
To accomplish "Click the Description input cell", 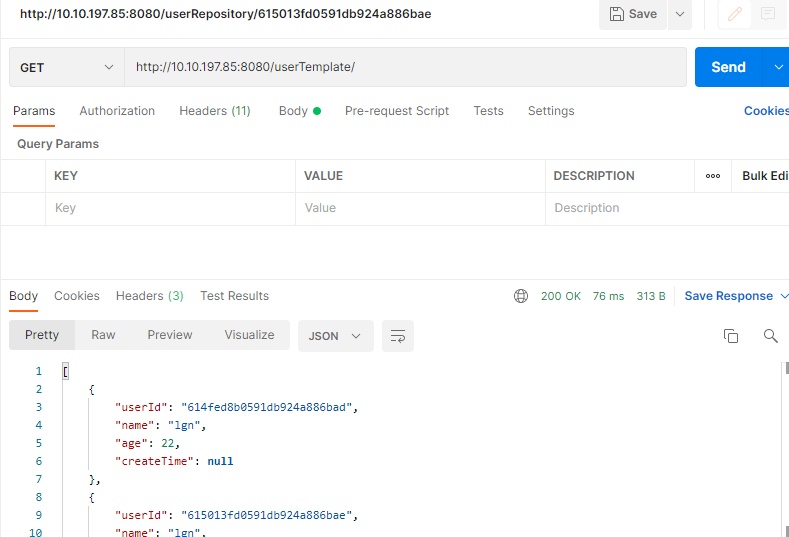I will point(667,208).
